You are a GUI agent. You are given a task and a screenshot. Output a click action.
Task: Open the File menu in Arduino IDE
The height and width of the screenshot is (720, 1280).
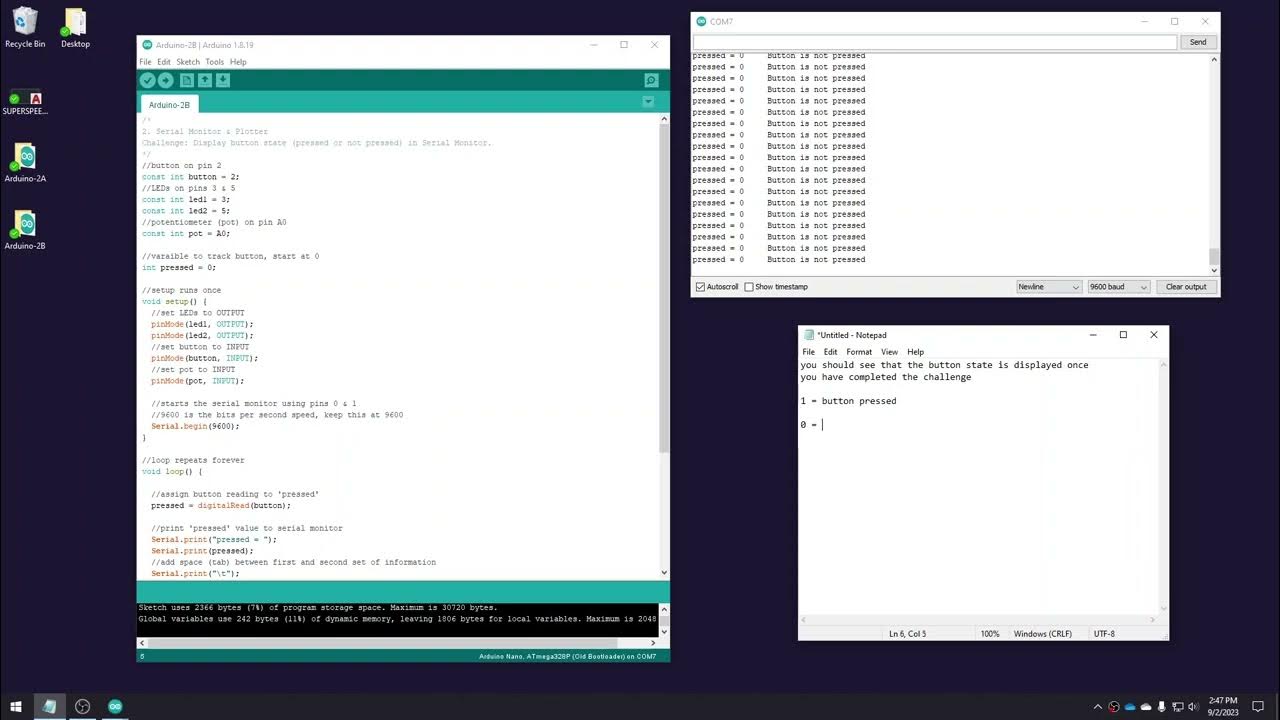click(x=146, y=62)
